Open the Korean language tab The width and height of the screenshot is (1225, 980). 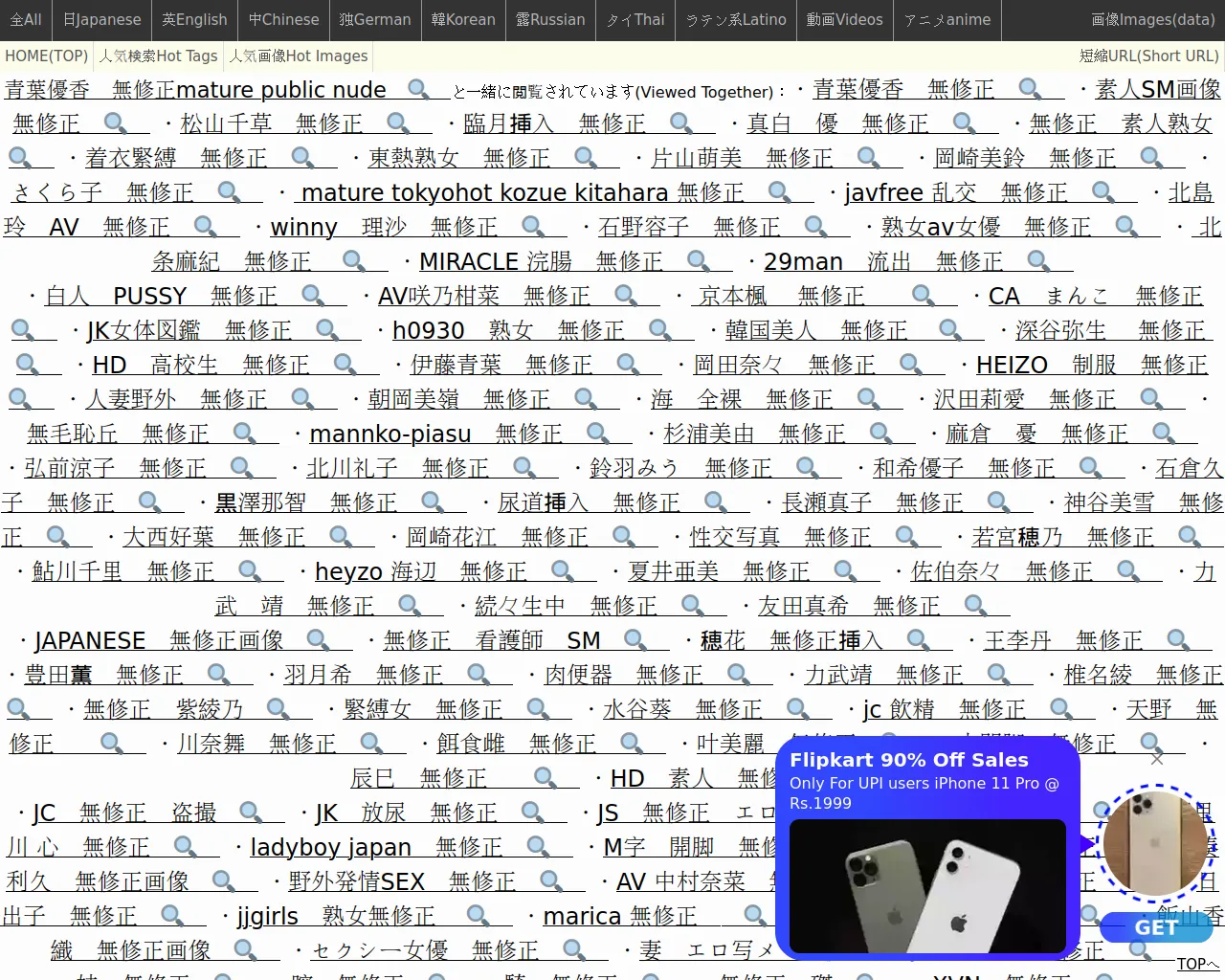click(463, 20)
